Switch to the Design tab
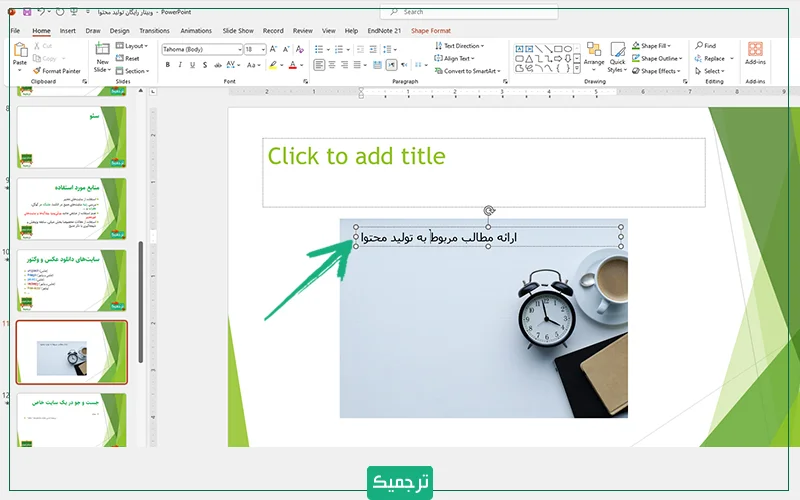This screenshot has width=800, height=500. pos(119,31)
